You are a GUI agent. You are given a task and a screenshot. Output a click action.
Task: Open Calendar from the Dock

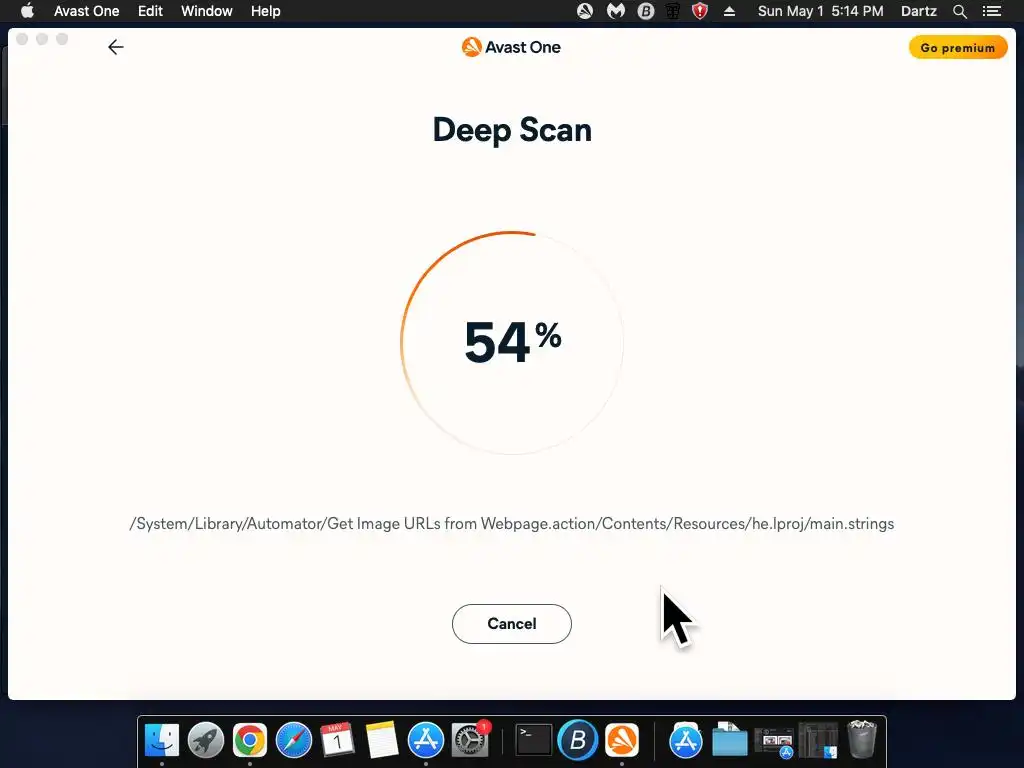(x=338, y=741)
